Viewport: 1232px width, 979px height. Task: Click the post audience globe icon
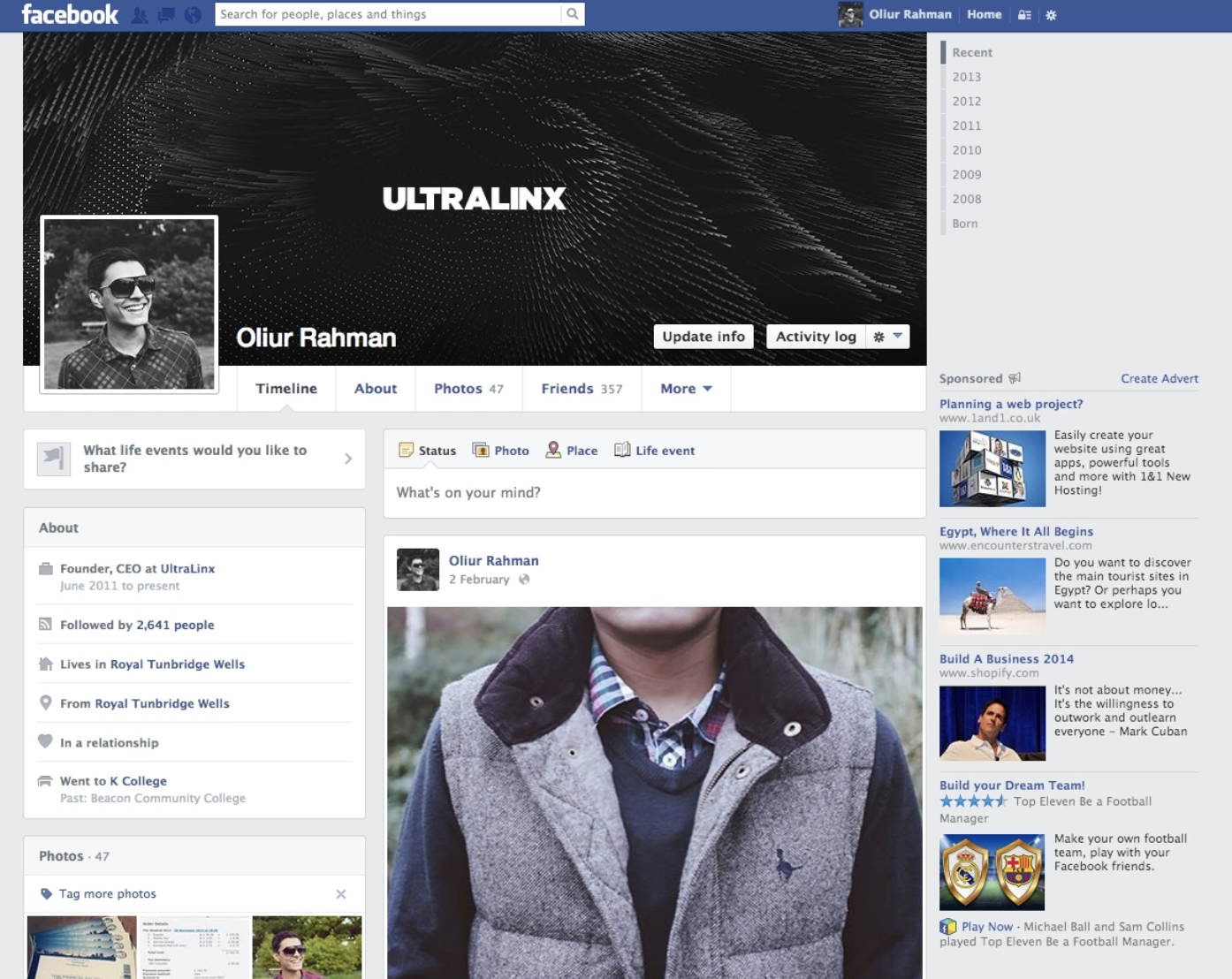[524, 580]
